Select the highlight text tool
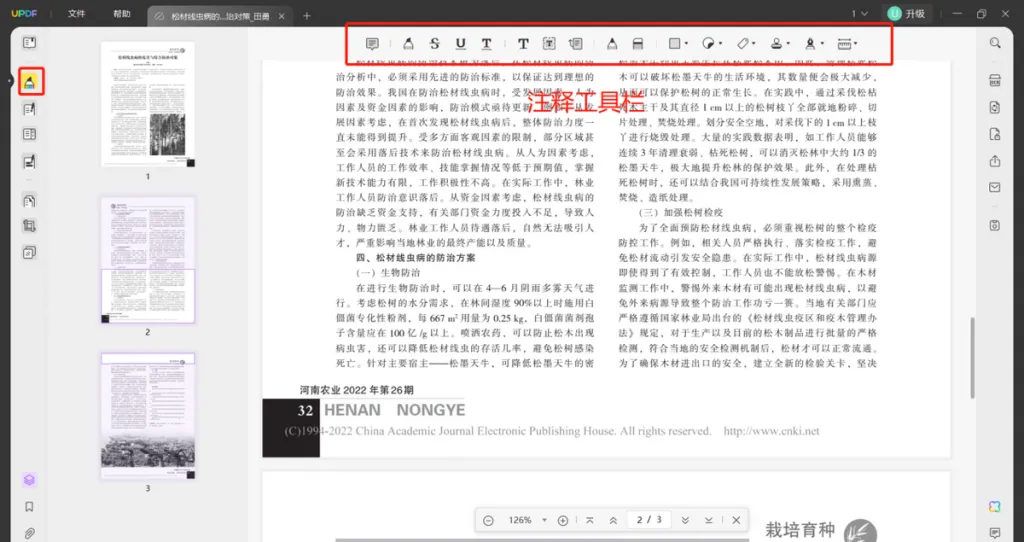This screenshot has width=1024, height=542. tap(408, 44)
